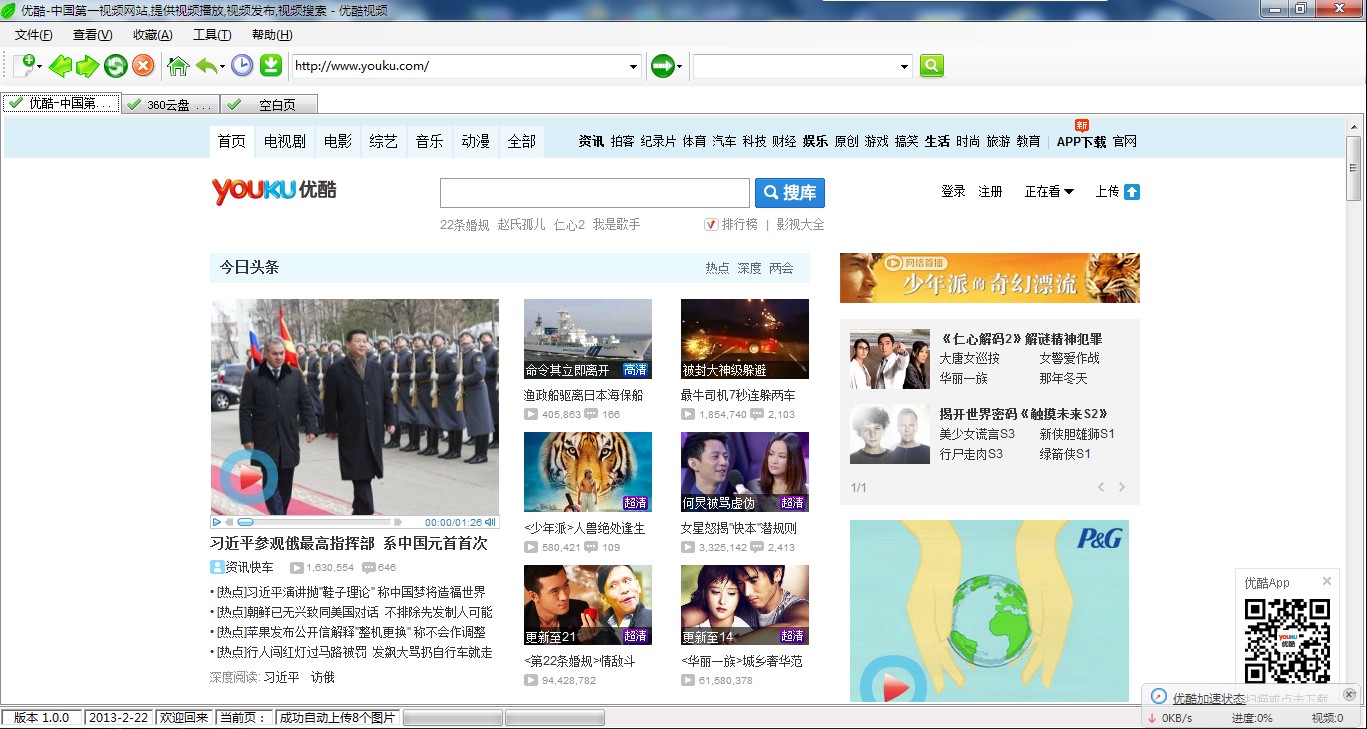Switch to the 空白页 tab
Screen dimensions: 1367x729
(269, 104)
